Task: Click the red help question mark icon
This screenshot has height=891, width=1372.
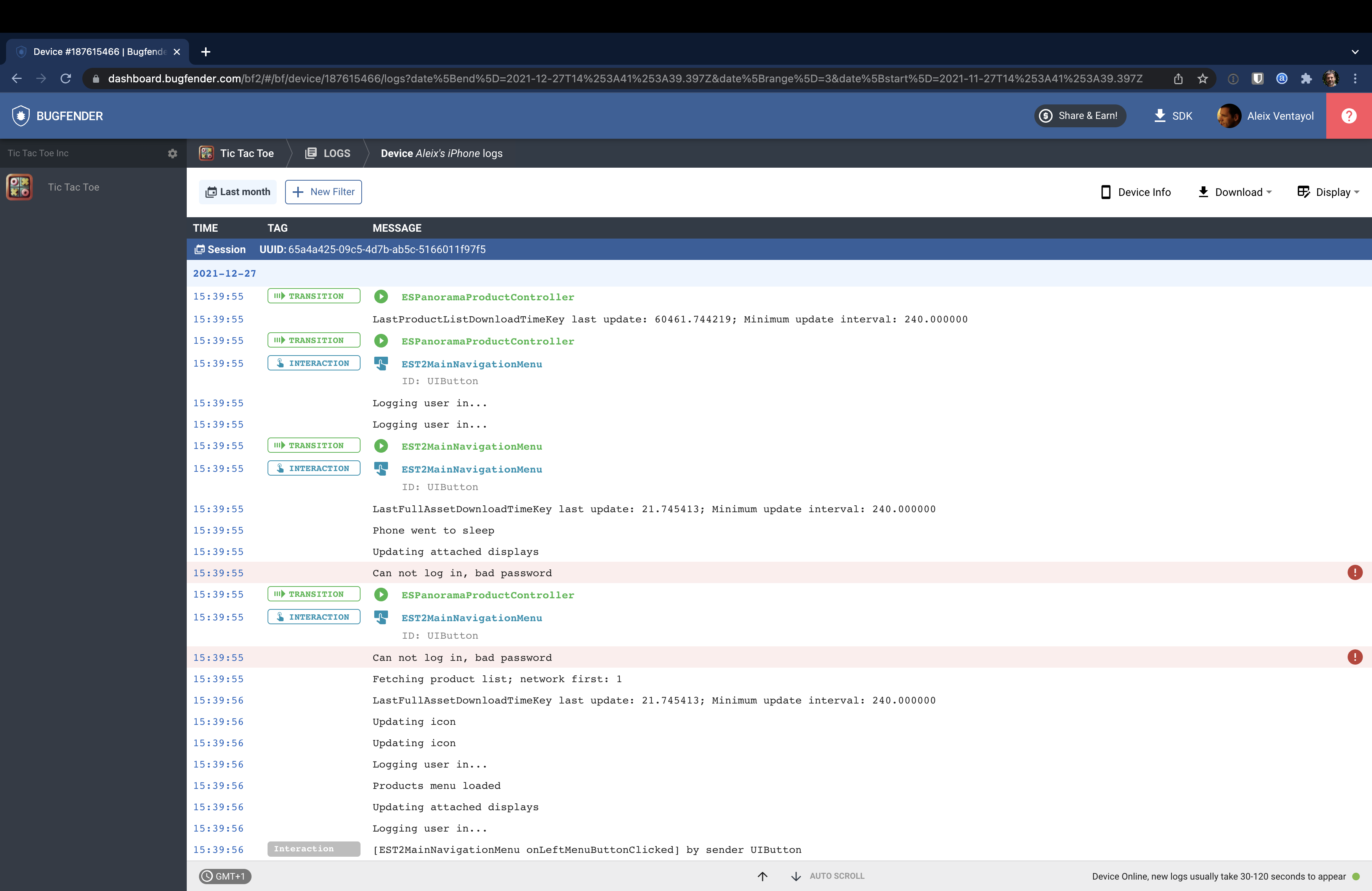Action: point(1348,116)
